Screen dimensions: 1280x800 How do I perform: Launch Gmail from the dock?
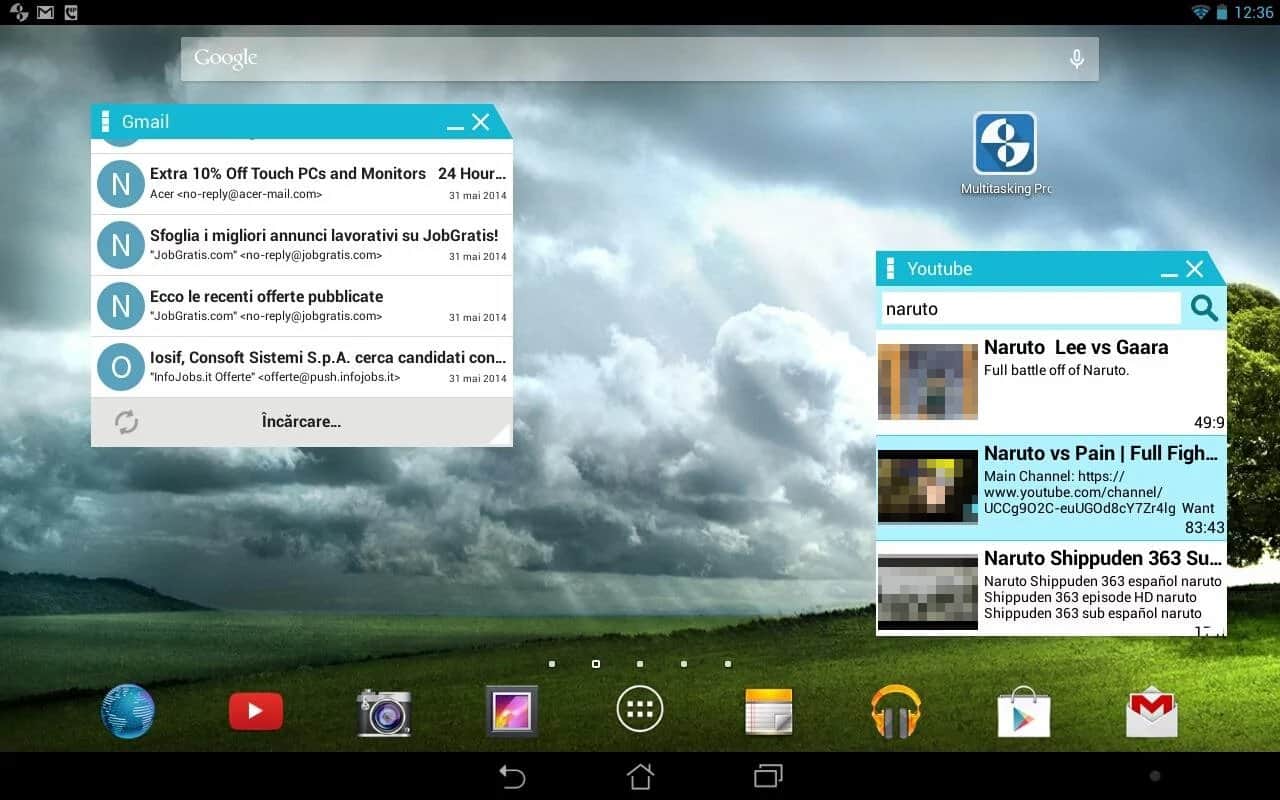(1152, 712)
